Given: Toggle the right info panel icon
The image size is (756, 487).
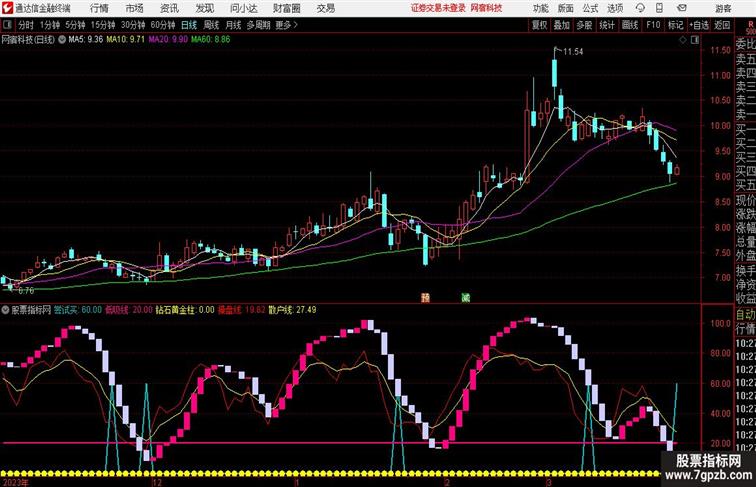Looking at the screenshot, I should tap(695, 40).
